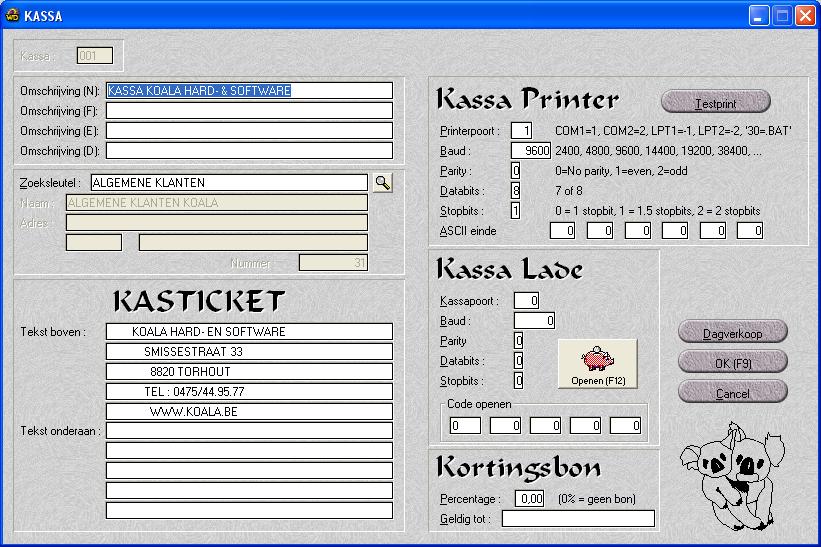Viewport: 821px width, 547px height.
Task: Click the printer Parity field
Action: coord(516,171)
